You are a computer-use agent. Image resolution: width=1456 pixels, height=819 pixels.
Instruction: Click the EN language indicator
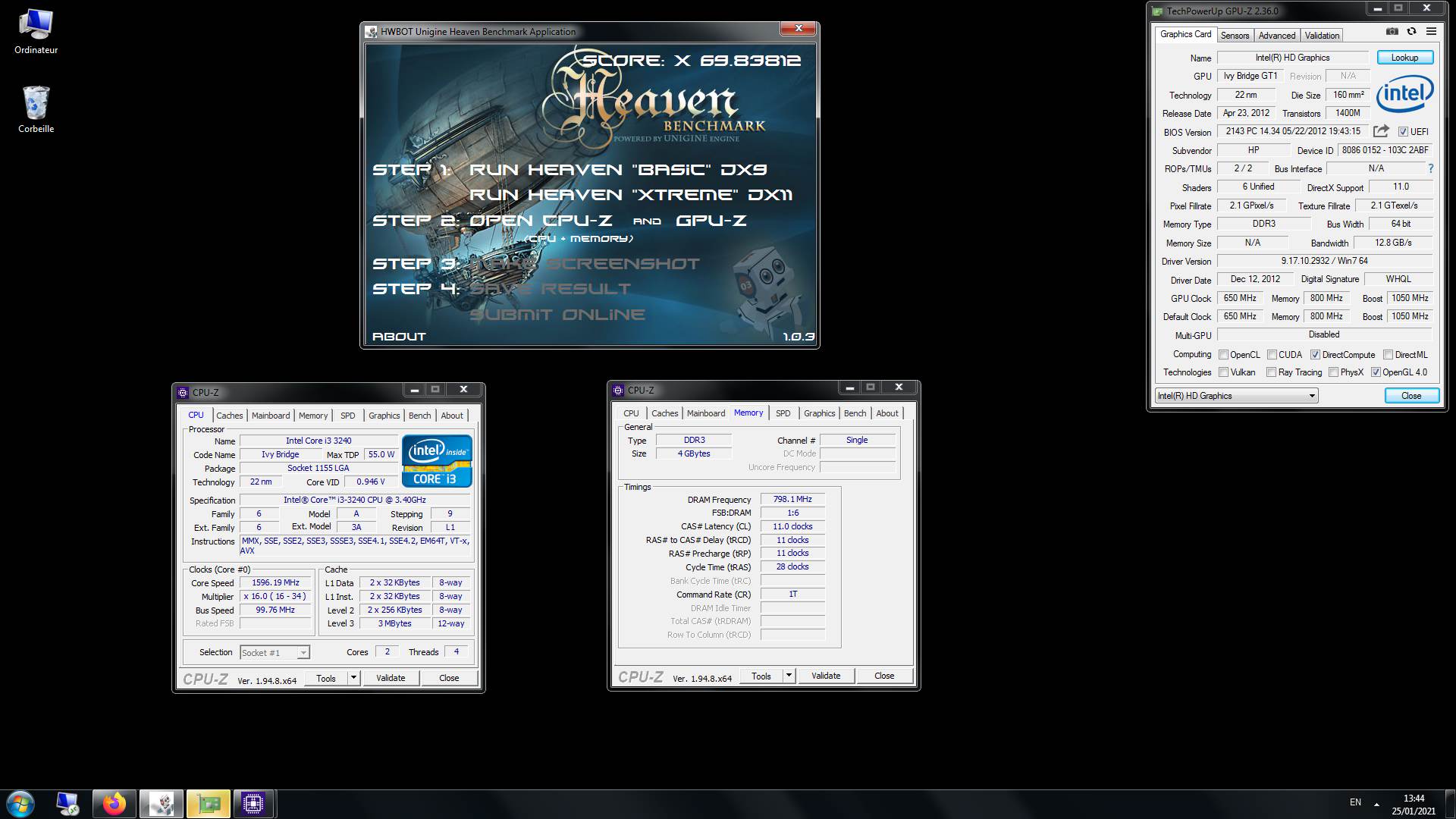click(x=1355, y=802)
